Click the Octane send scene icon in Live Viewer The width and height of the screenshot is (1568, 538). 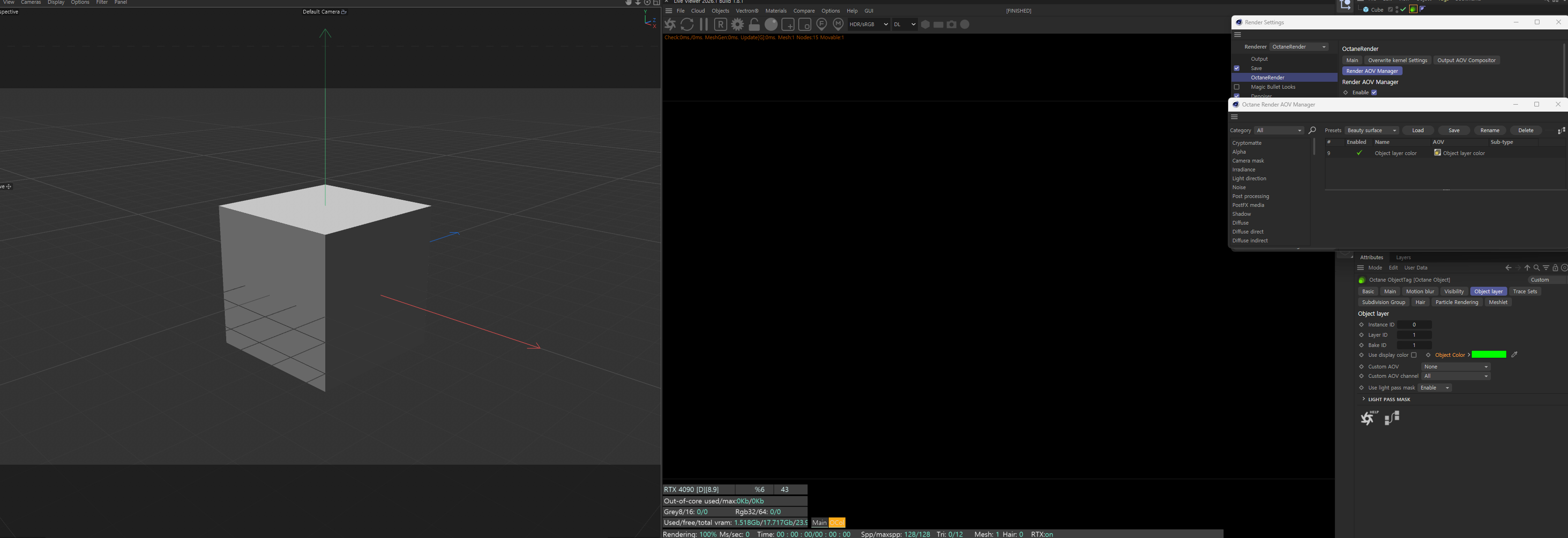coord(670,24)
